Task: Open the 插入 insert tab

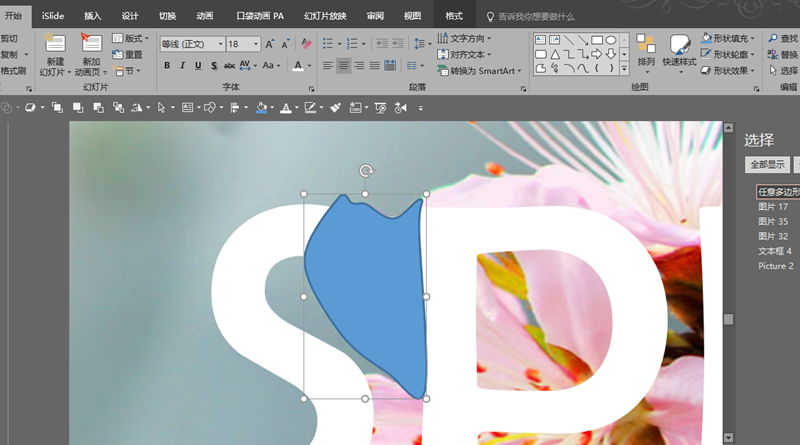Action: point(92,16)
